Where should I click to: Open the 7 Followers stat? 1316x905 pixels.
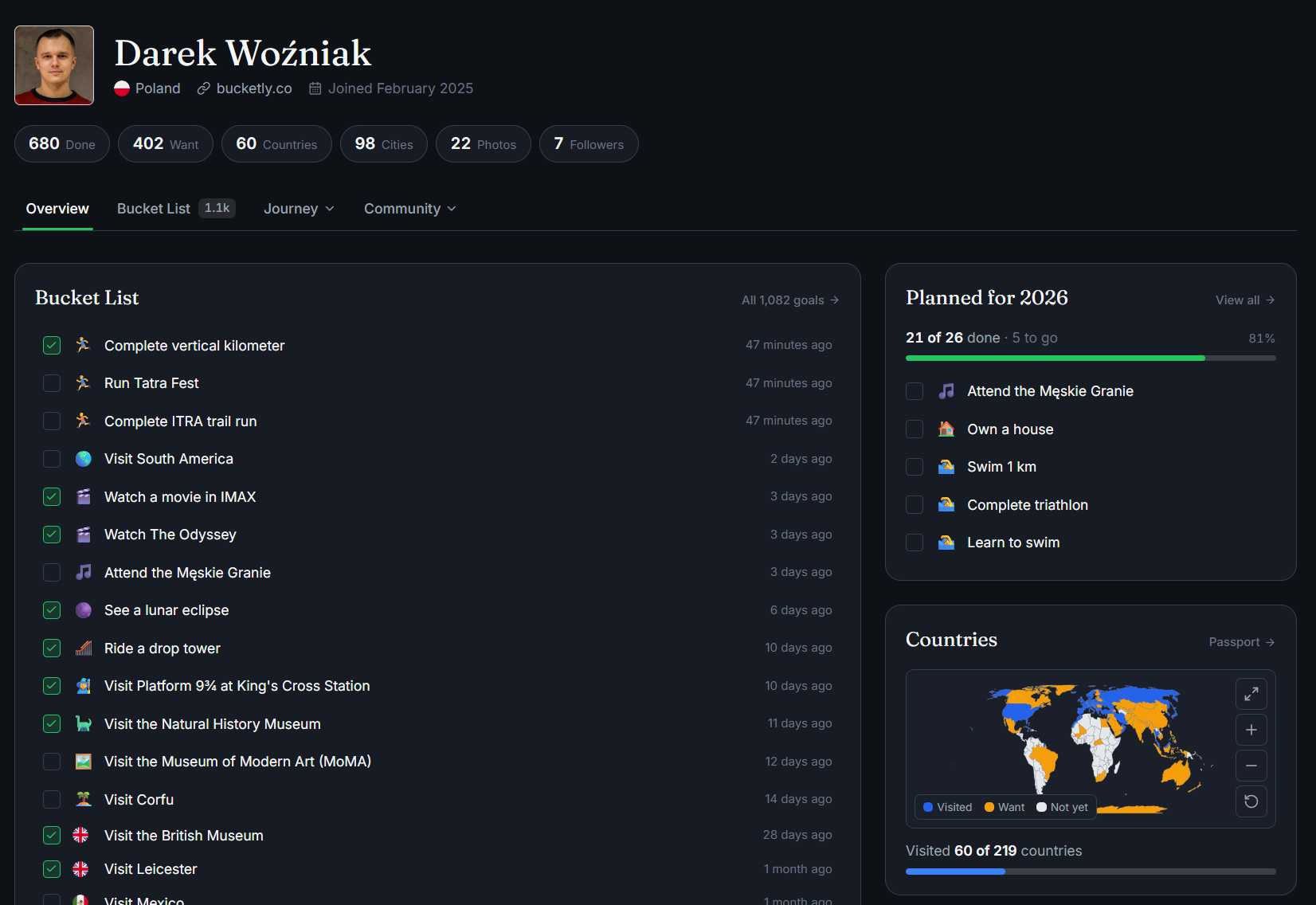(589, 144)
